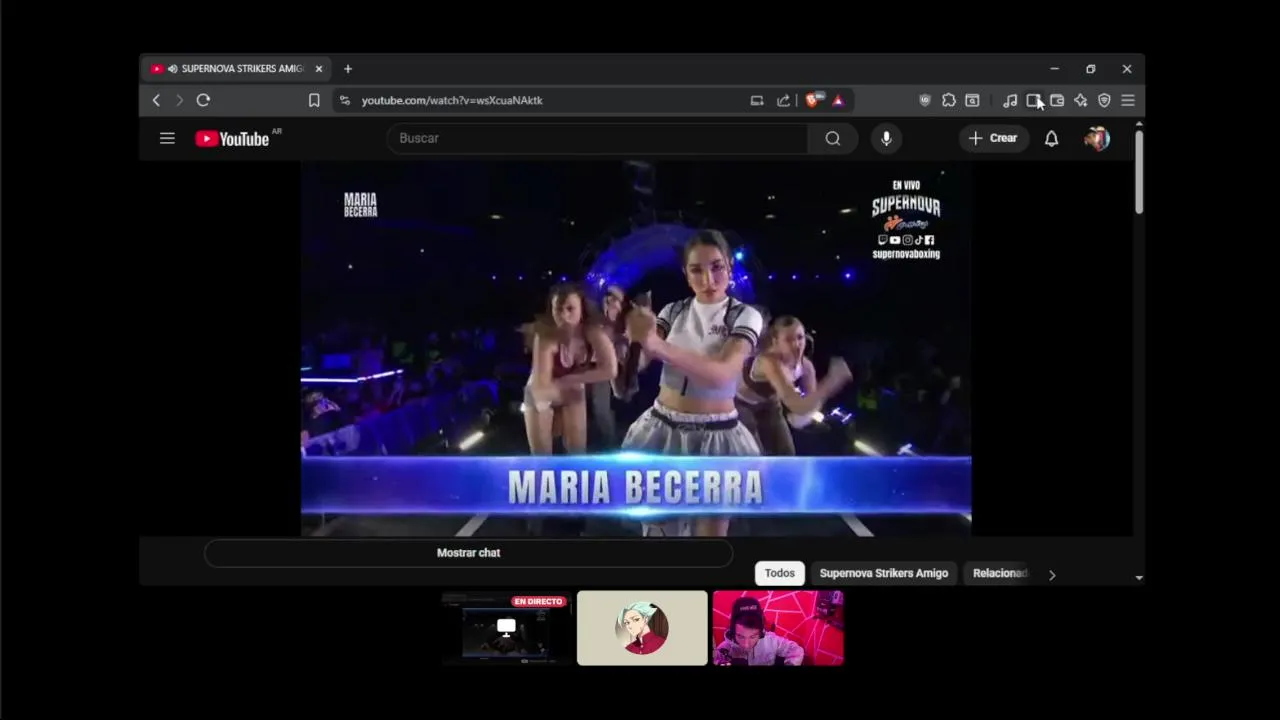
Task: Open the Brave Wallet icon
Action: coord(1057,100)
